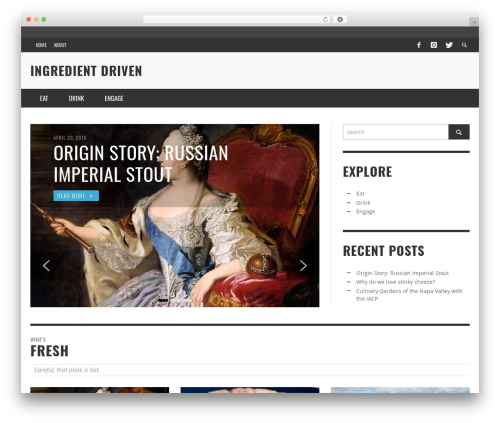Click the slide date April 20, 2016
500x423 pixels.
click(x=70, y=138)
